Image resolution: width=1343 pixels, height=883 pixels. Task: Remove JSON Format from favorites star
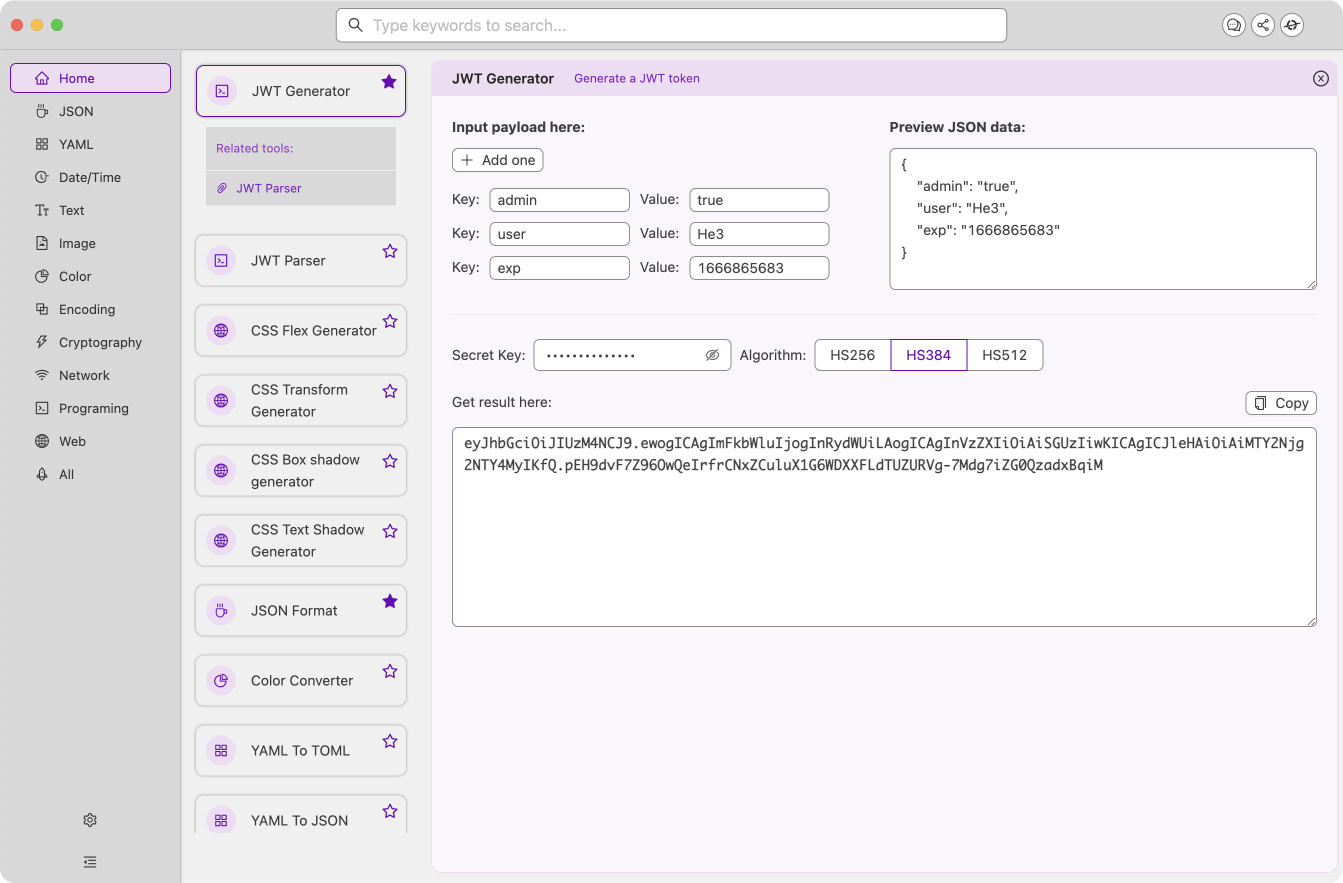point(390,601)
